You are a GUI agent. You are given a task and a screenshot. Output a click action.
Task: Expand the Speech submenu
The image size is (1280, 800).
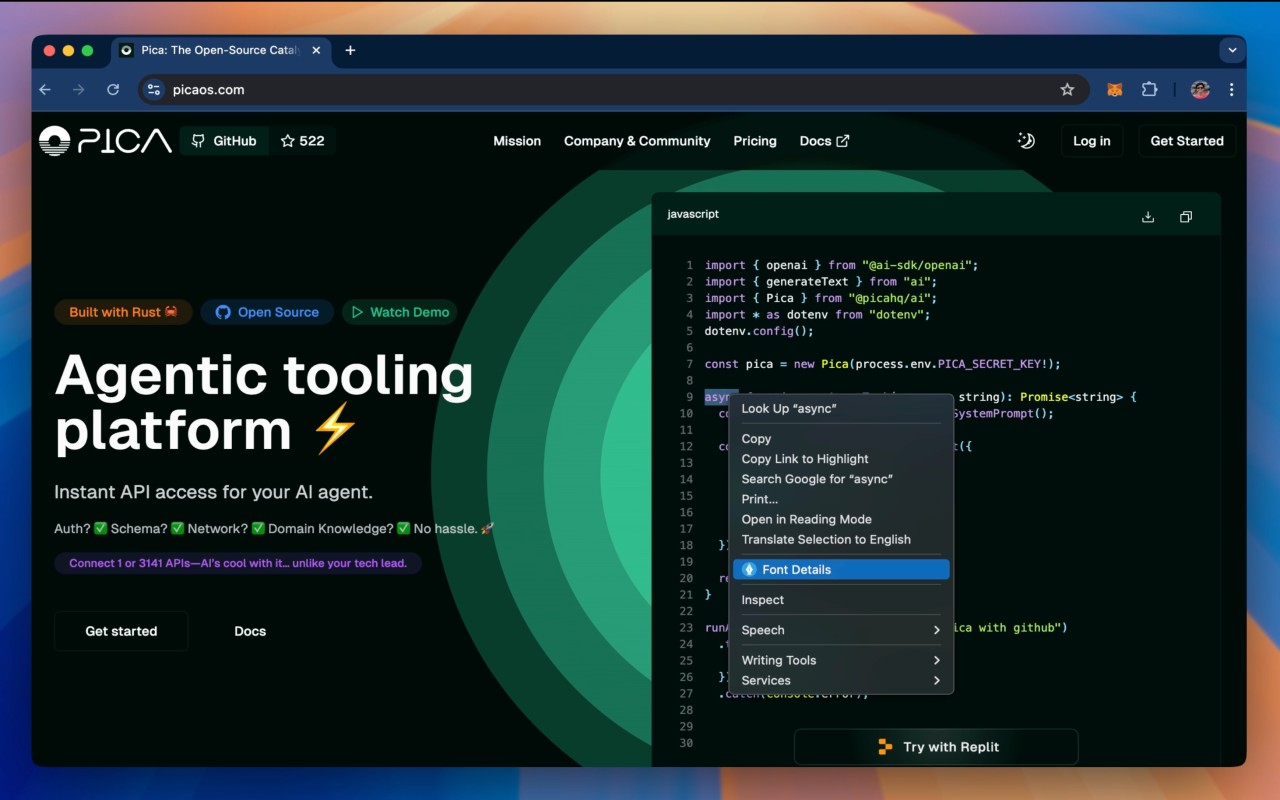(841, 630)
